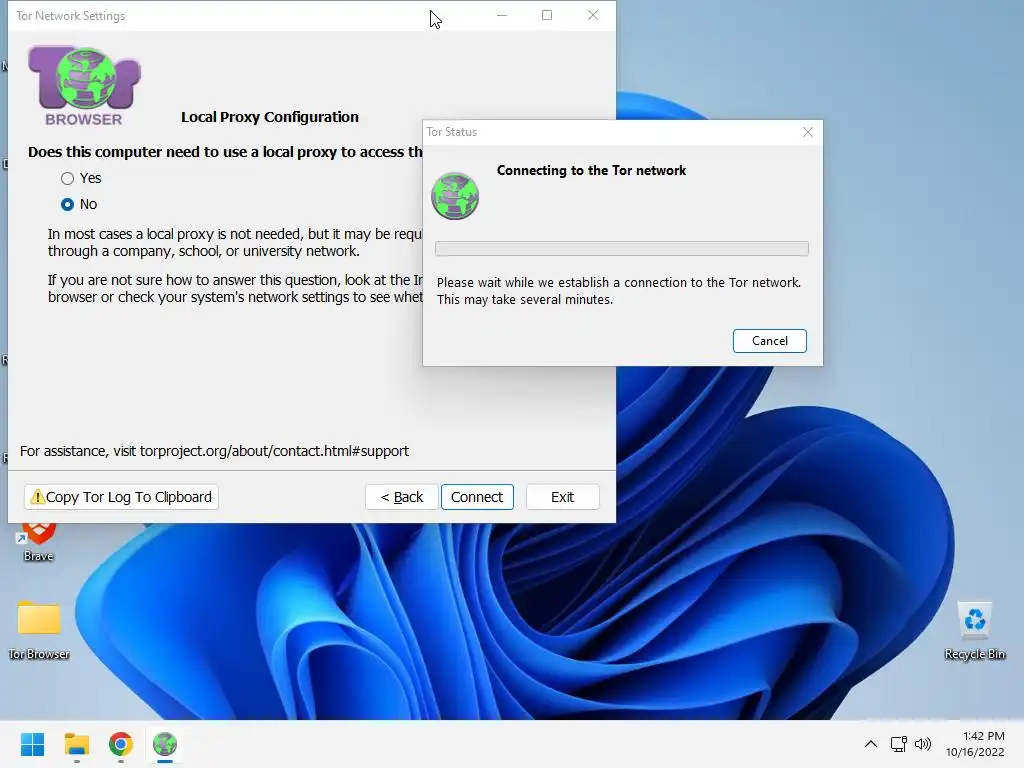Open Google Chrome from the taskbar
The width and height of the screenshot is (1024, 768).
point(121,744)
